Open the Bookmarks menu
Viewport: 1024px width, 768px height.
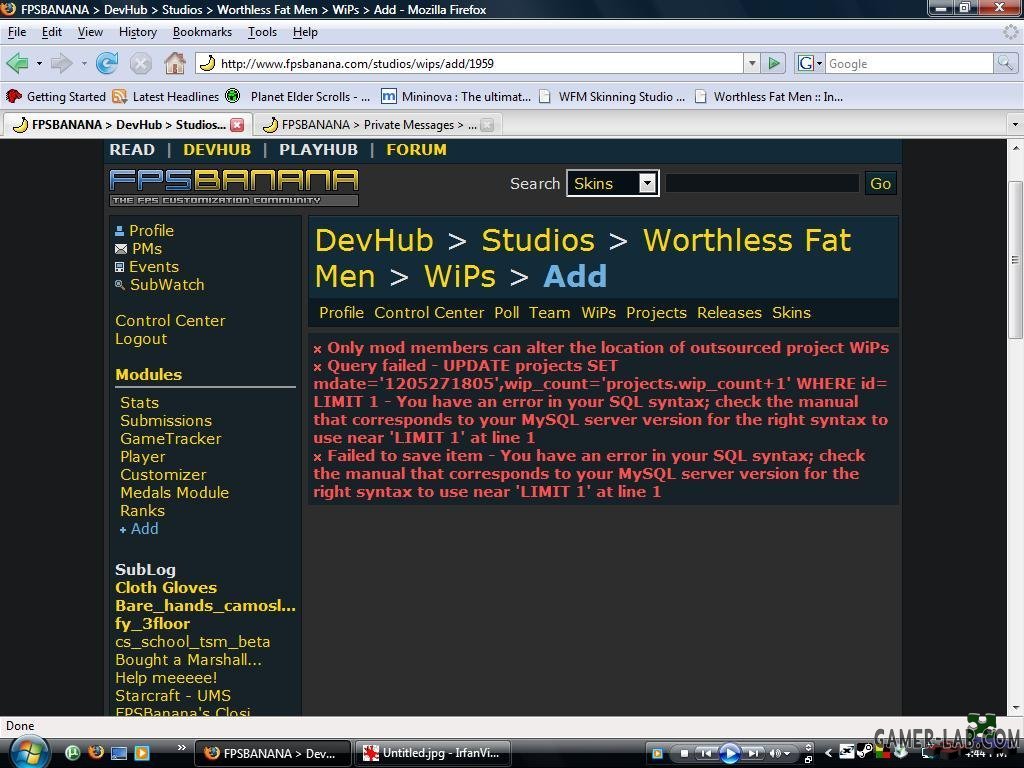click(x=202, y=32)
